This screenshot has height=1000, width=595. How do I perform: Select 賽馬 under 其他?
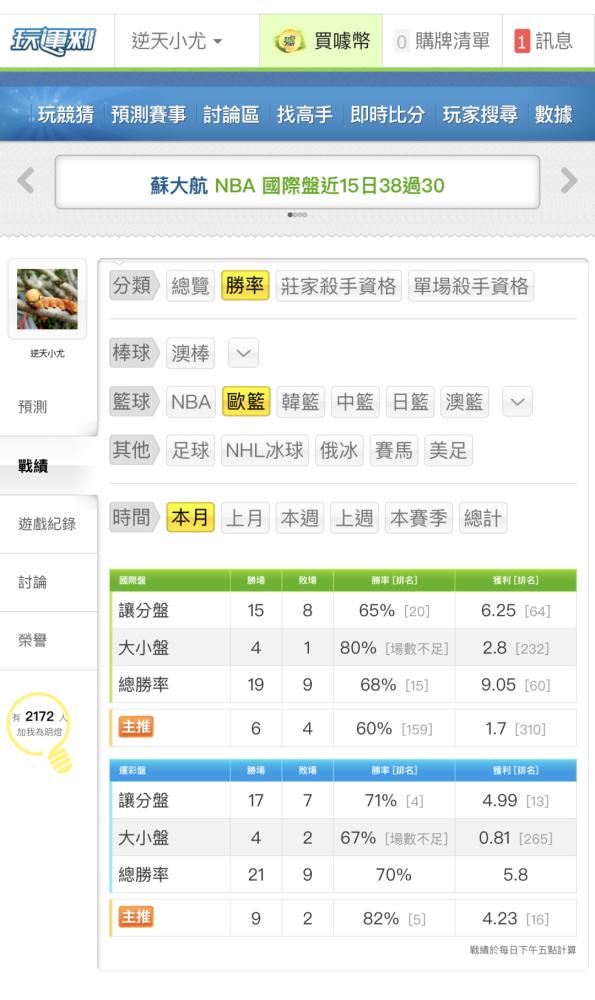click(x=393, y=450)
